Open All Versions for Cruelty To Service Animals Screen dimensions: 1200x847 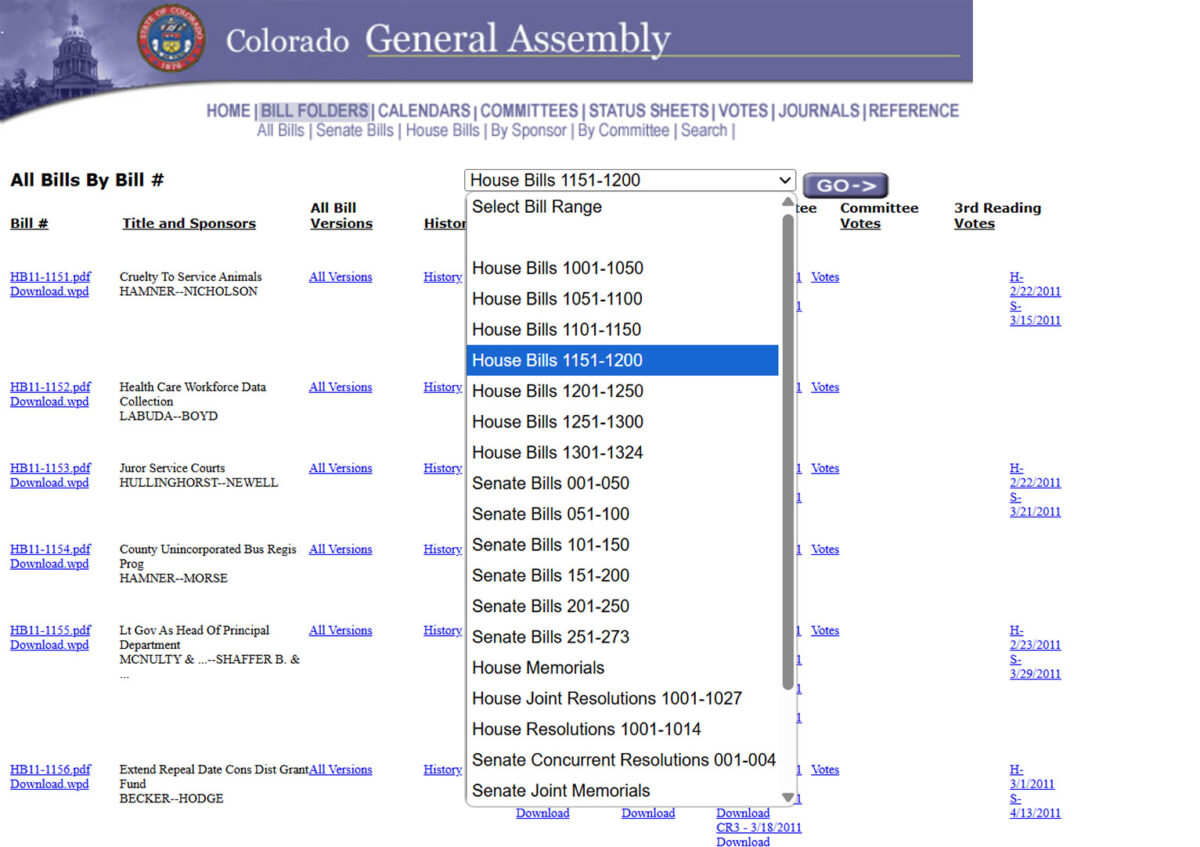(340, 277)
